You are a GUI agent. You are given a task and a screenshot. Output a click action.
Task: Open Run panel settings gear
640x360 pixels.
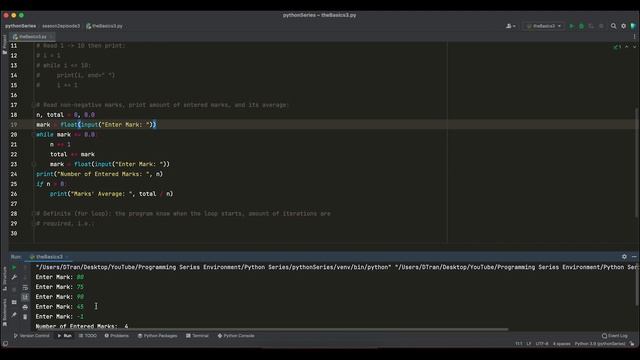click(624, 257)
